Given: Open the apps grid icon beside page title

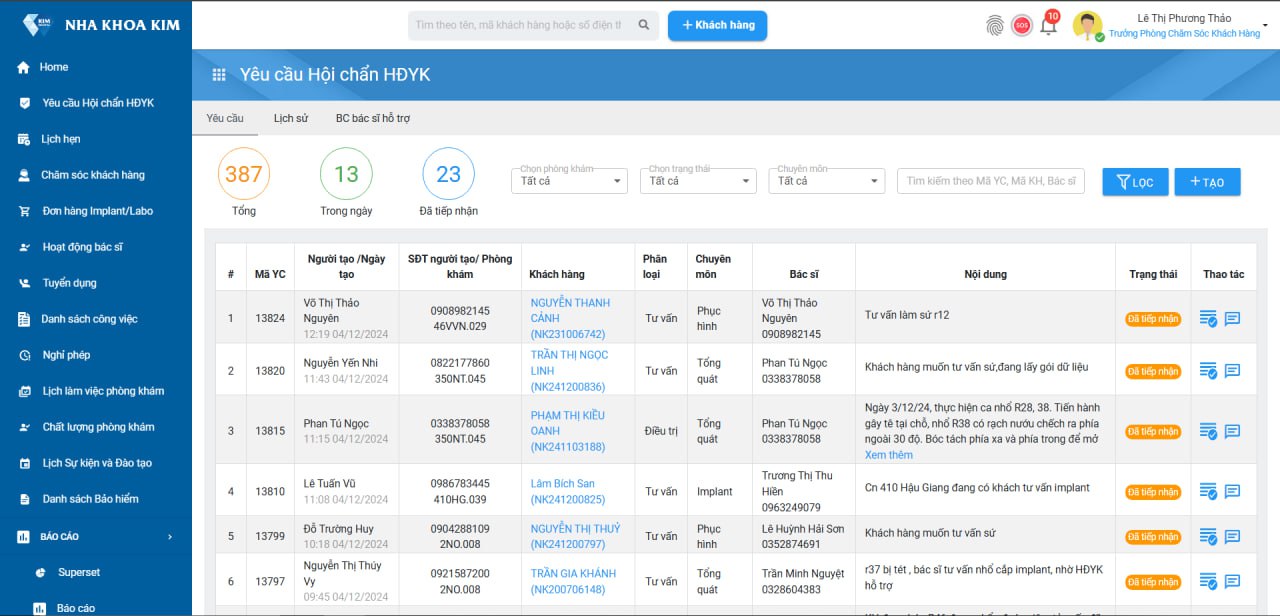Looking at the screenshot, I should pos(219,75).
